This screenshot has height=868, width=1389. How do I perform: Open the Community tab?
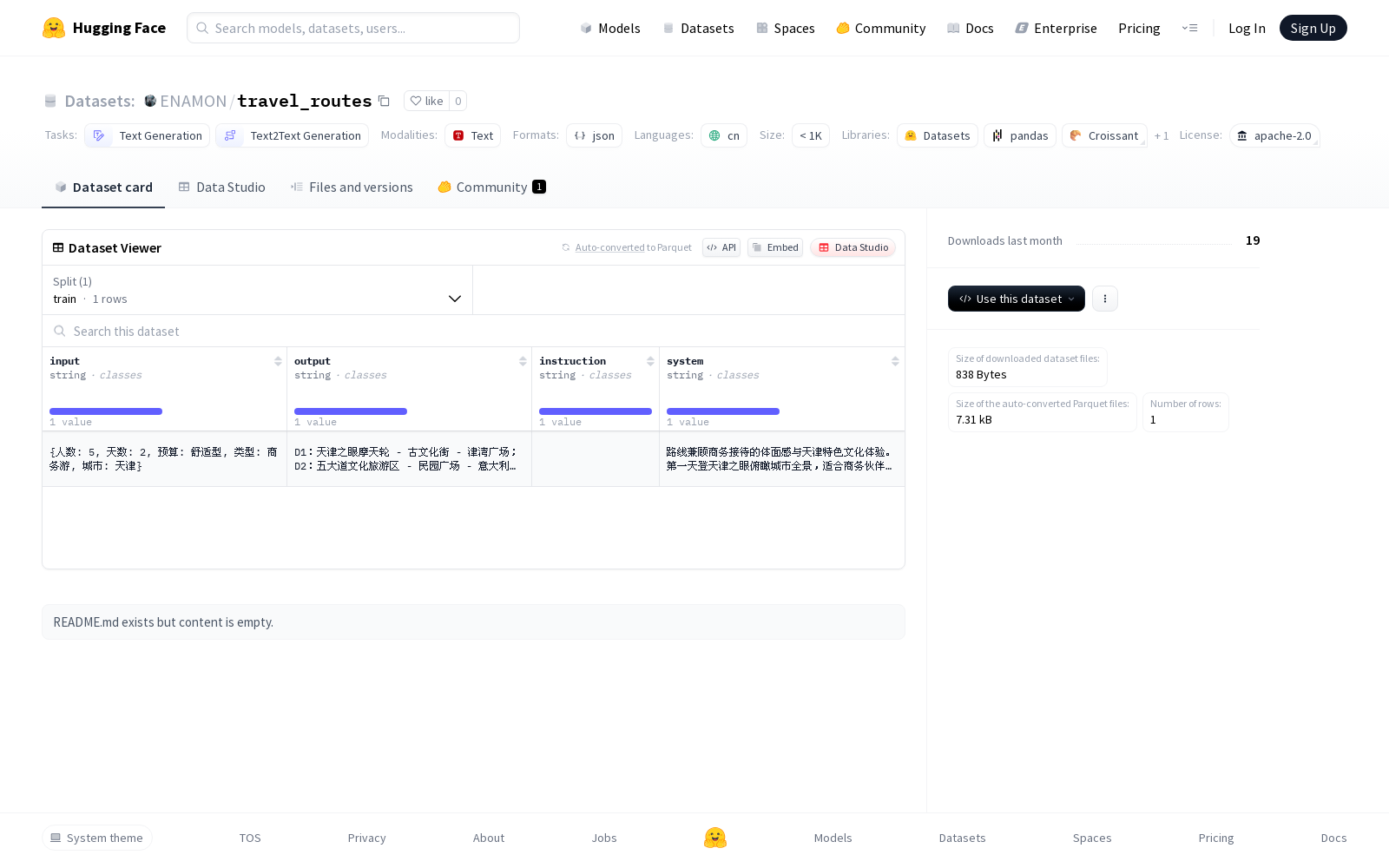[x=491, y=187]
